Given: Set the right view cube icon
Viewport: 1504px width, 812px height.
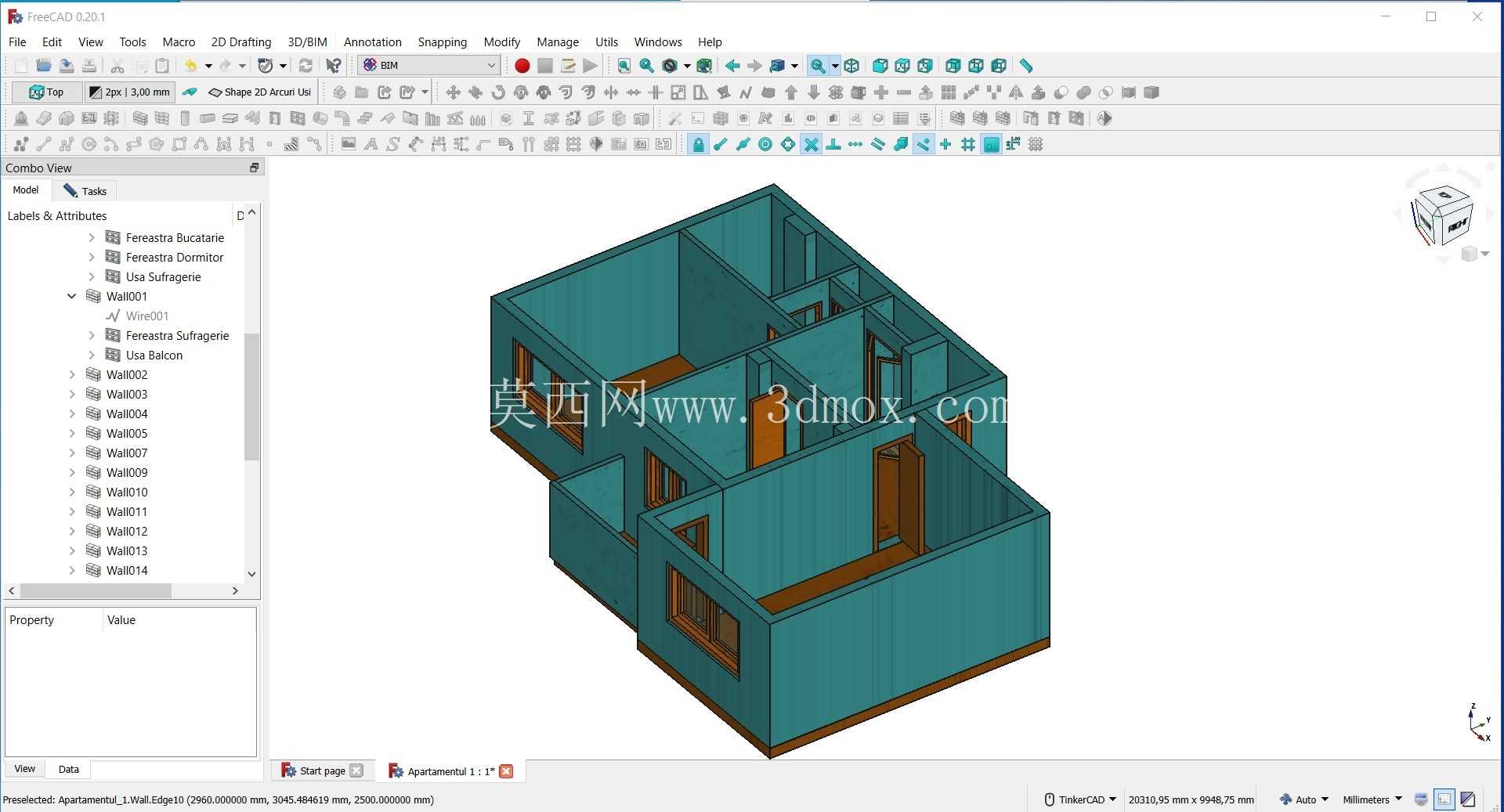Looking at the screenshot, I should pyautogui.click(x=925, y=66).
